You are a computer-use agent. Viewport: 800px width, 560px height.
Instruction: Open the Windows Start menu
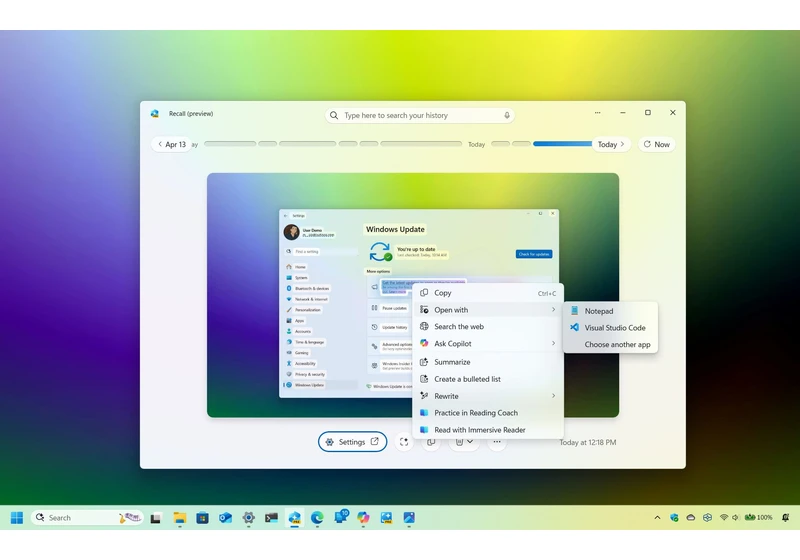tap(16, 518)
